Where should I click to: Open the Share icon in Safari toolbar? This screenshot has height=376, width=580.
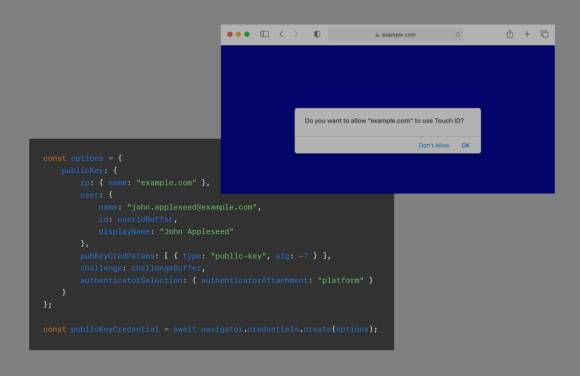(510, 34)
